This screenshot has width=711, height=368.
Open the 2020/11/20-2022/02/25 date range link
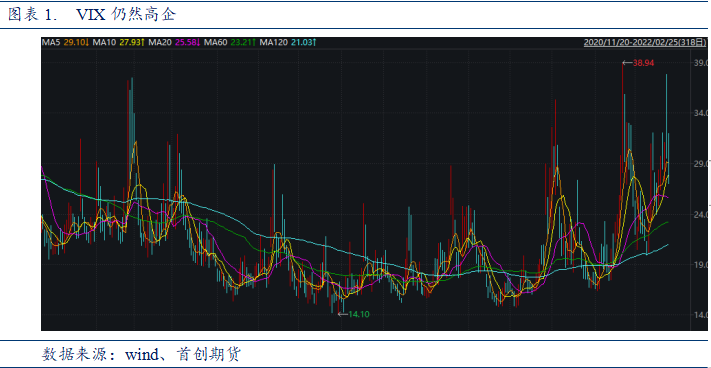645,42
